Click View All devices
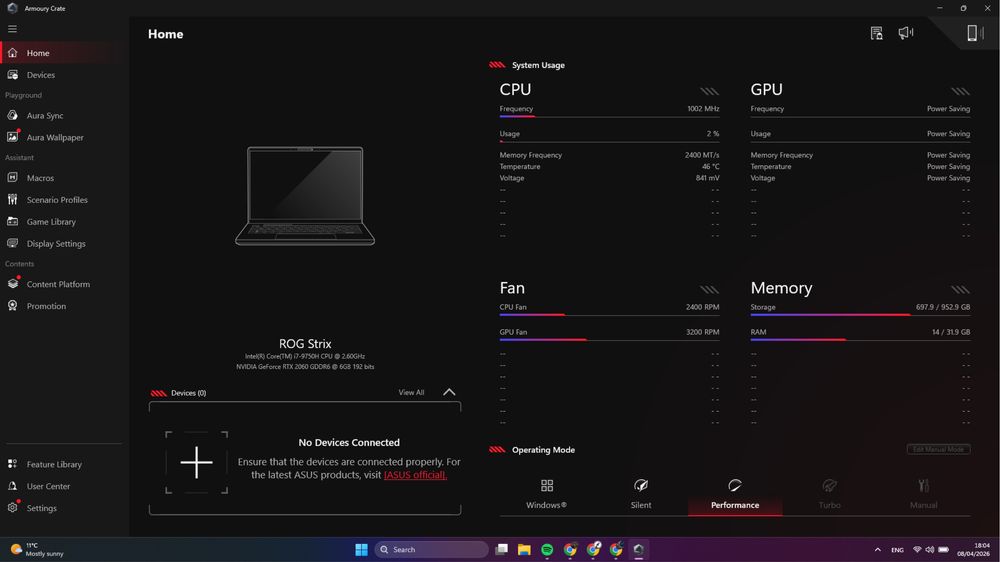Image resolution: width=1000 pixels, height=562 pixels. tap(411, 392)
